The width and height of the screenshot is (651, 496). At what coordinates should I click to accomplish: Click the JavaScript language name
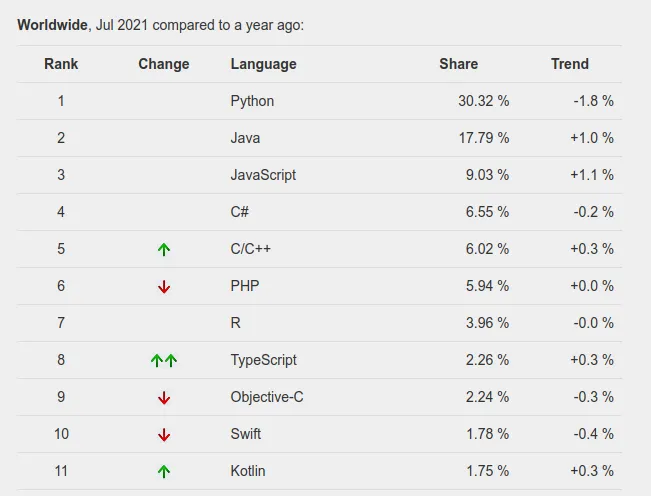[x=263, y=175]
